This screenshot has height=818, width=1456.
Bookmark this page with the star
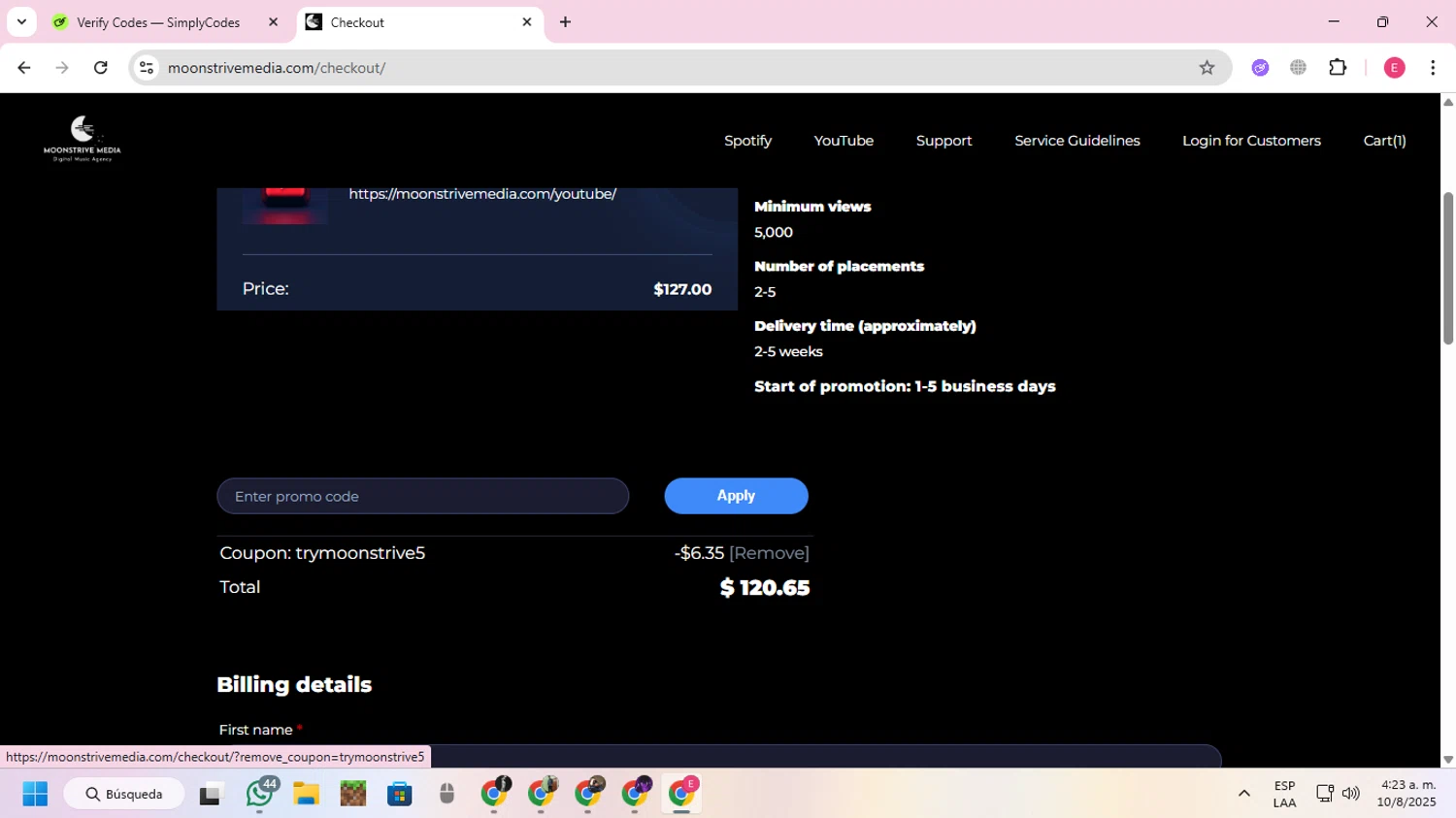[1207, 68]
